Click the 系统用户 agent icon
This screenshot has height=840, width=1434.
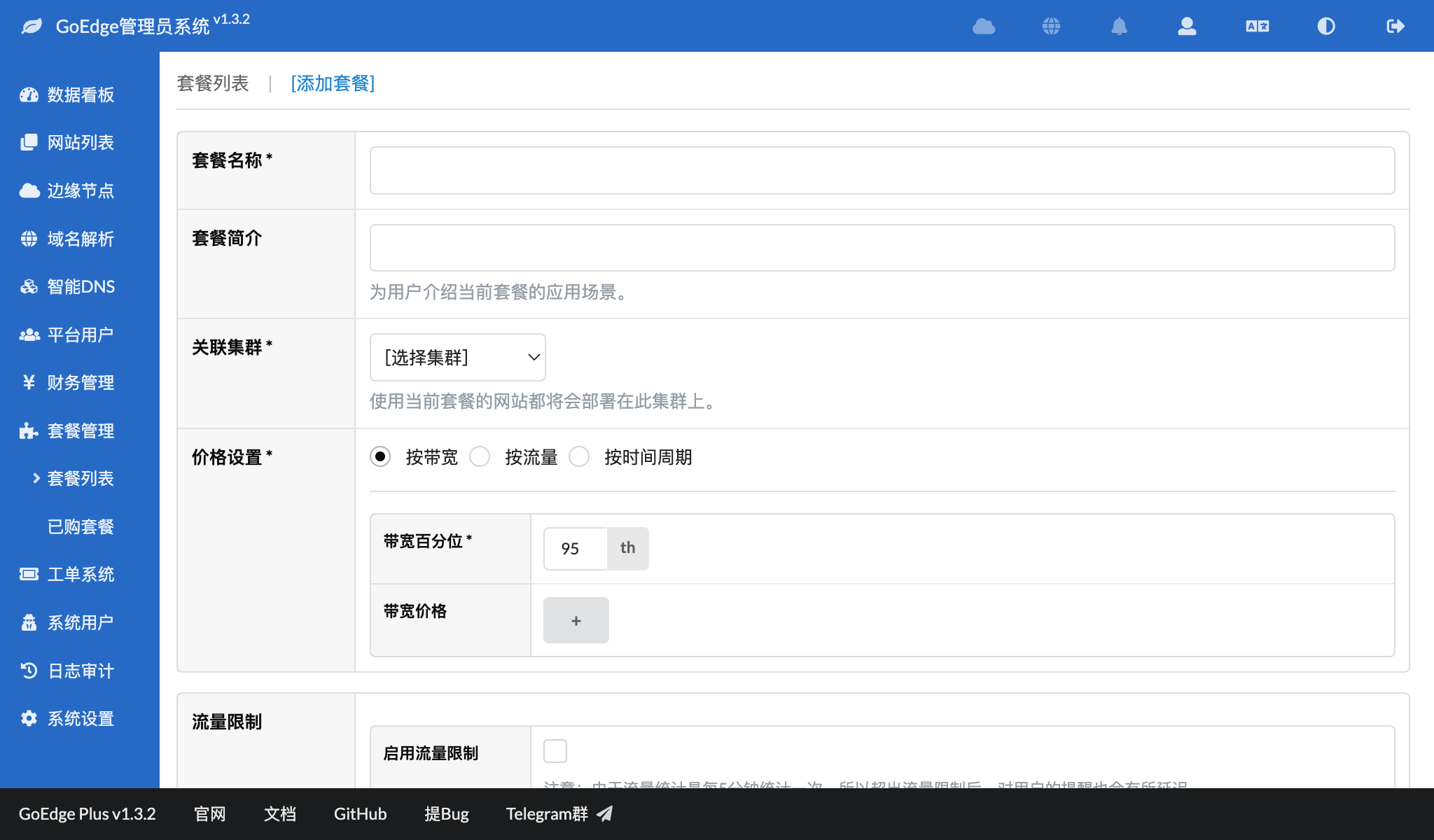pos(29,622)
